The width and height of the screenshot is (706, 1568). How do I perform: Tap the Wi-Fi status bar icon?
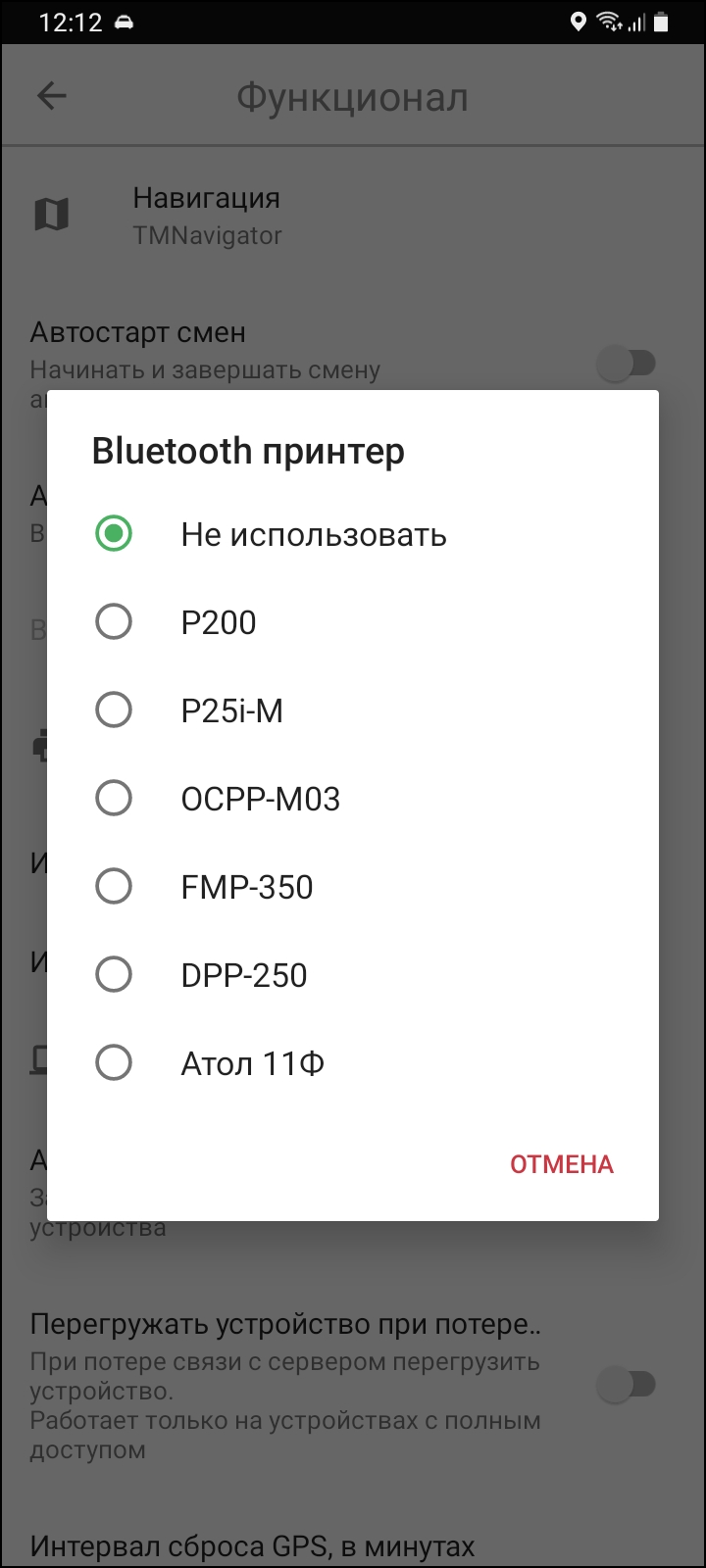pyautogui.click(x=608, y=22)
